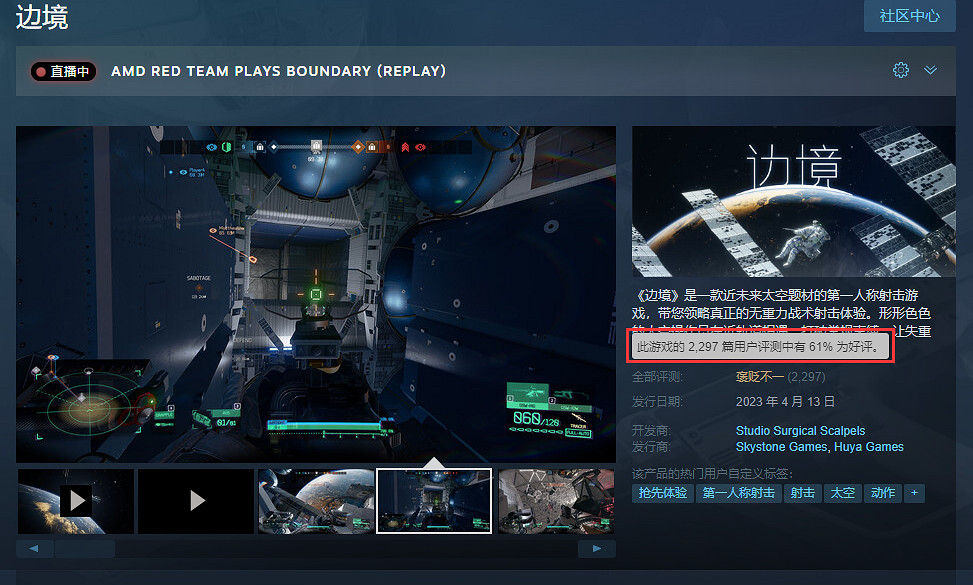Play the second black video trailer thumbnail
The image size is (973, 585).
[x=195, y=500]
